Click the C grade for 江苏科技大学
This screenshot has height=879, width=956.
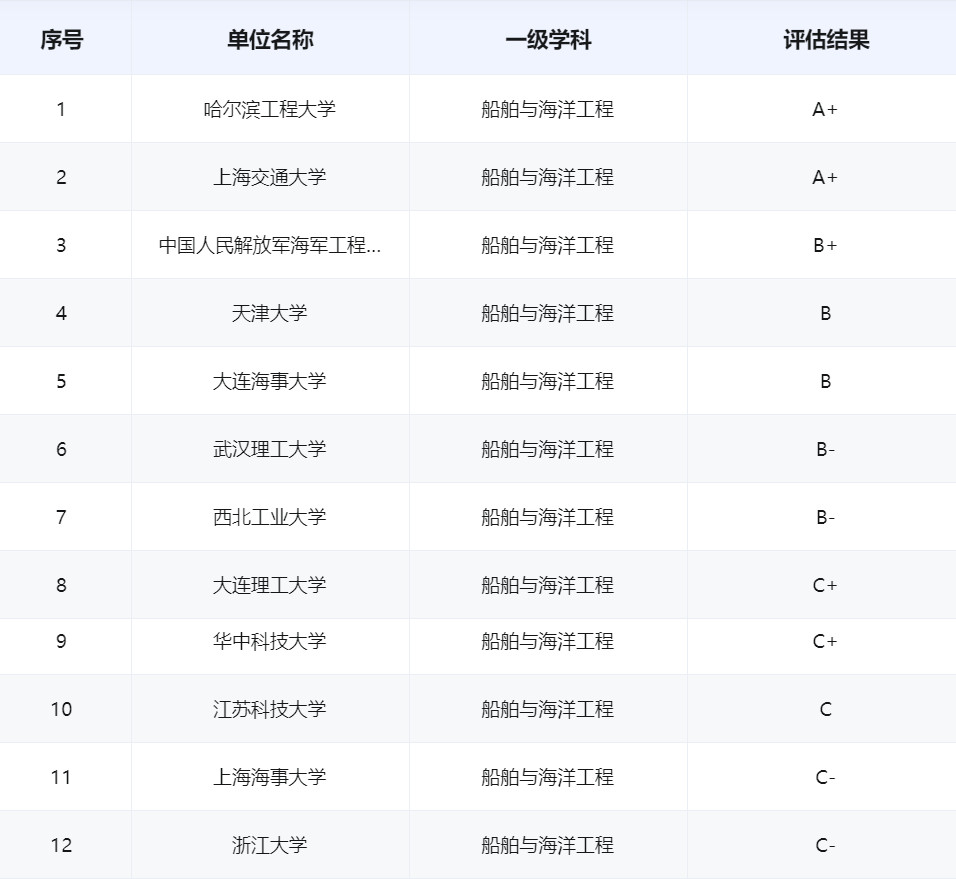point(825,709)
